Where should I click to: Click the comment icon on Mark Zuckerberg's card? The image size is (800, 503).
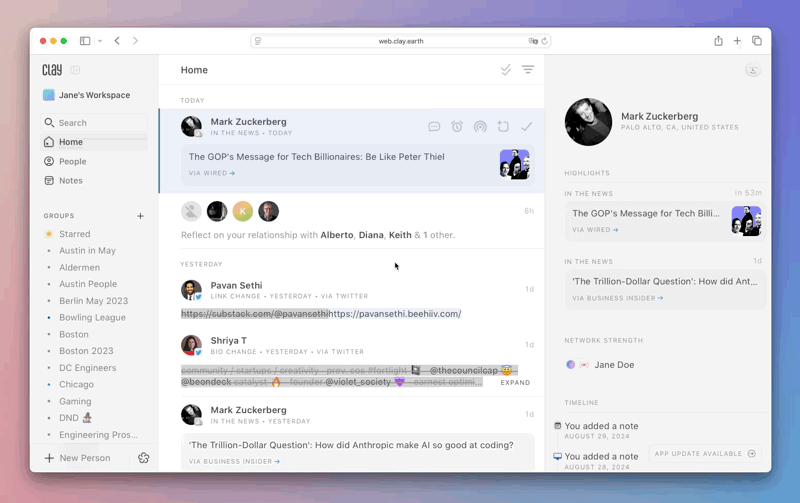(x=434, y=127)
